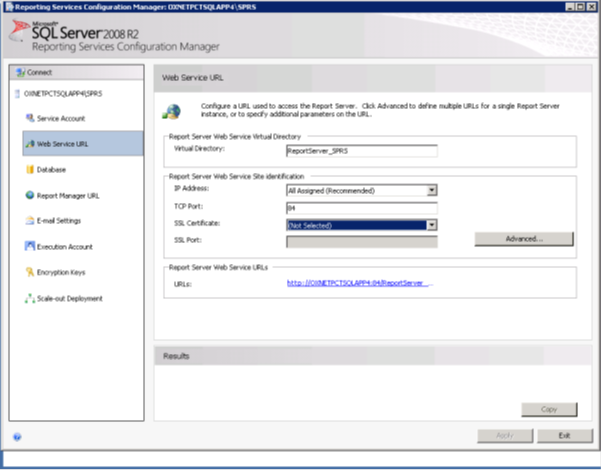Viewport: 602px width, 470px height.
Task: Click the Encryption Keys key icon
Action: (x=30, y=272)
